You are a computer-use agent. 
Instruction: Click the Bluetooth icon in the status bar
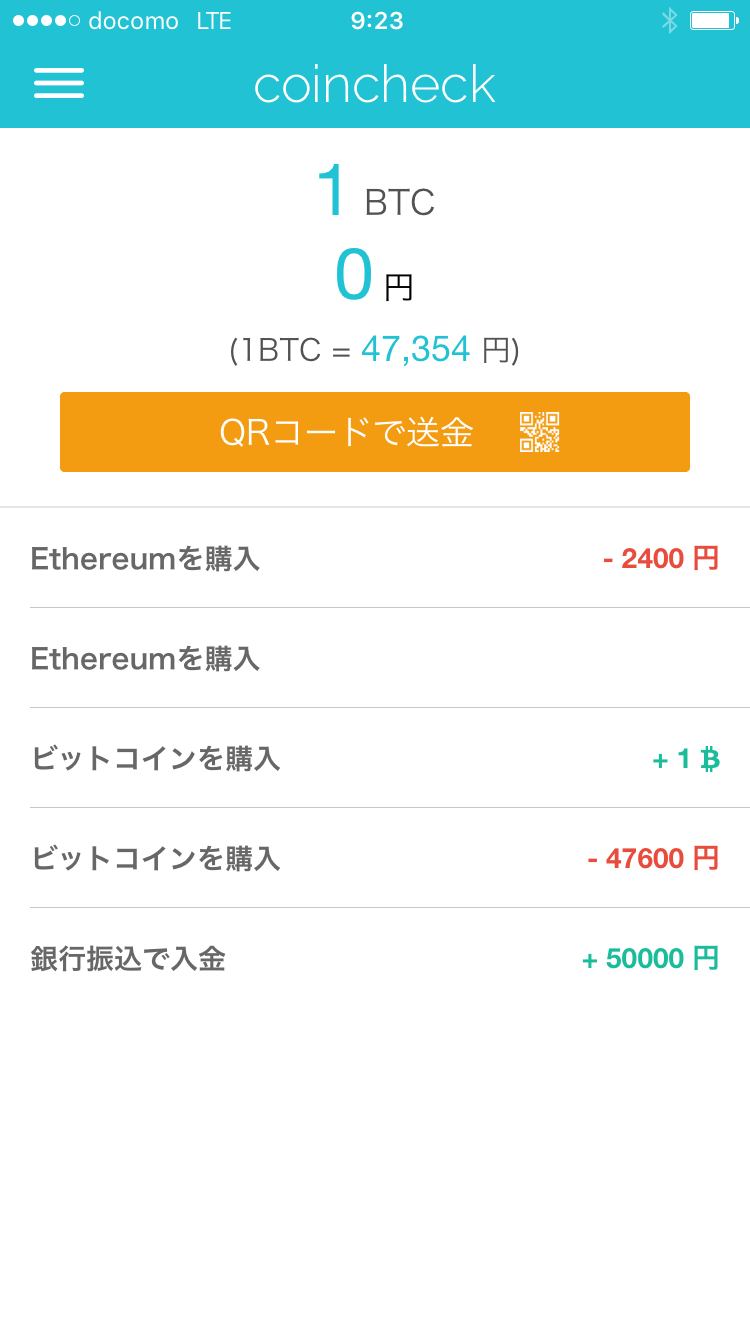click(669, 21)
